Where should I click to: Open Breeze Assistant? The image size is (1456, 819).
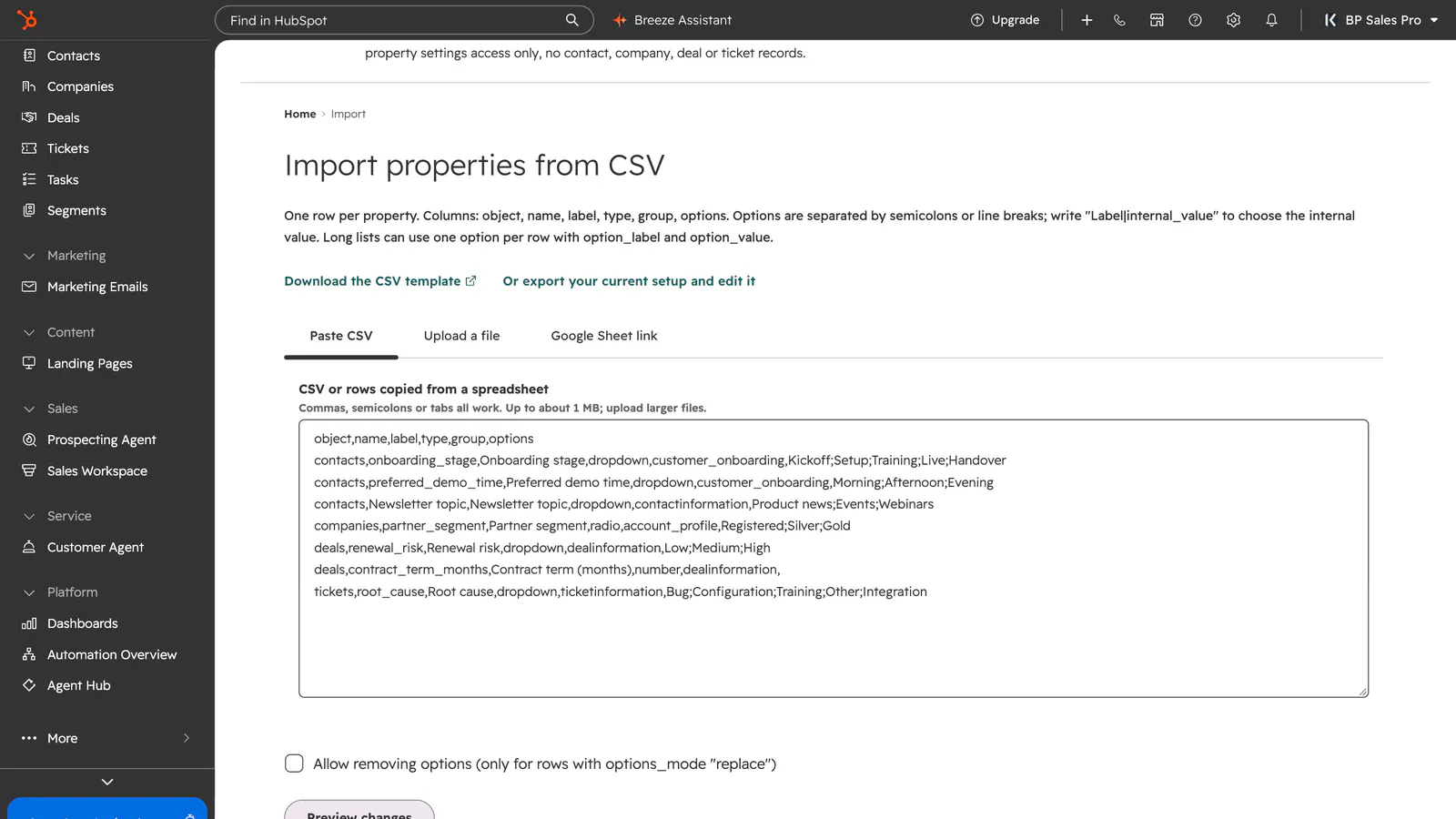pos(672,20)
